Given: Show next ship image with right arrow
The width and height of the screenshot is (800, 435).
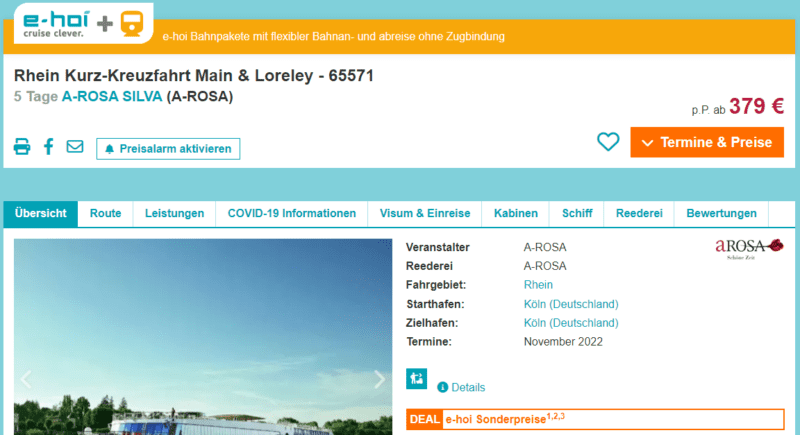Looking at the screenshot, I should [x=379, y=379].
